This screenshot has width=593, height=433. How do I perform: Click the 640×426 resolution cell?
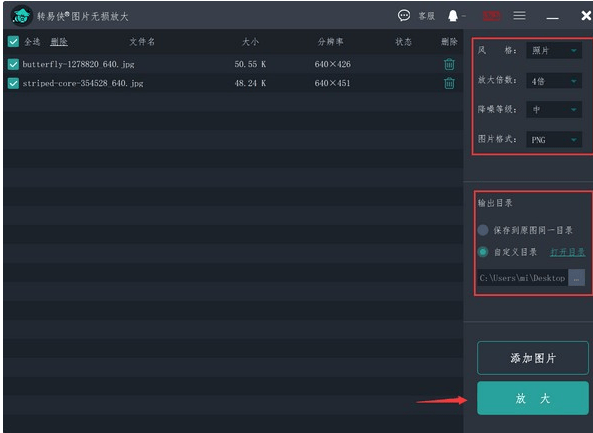[x=332, y=64]
